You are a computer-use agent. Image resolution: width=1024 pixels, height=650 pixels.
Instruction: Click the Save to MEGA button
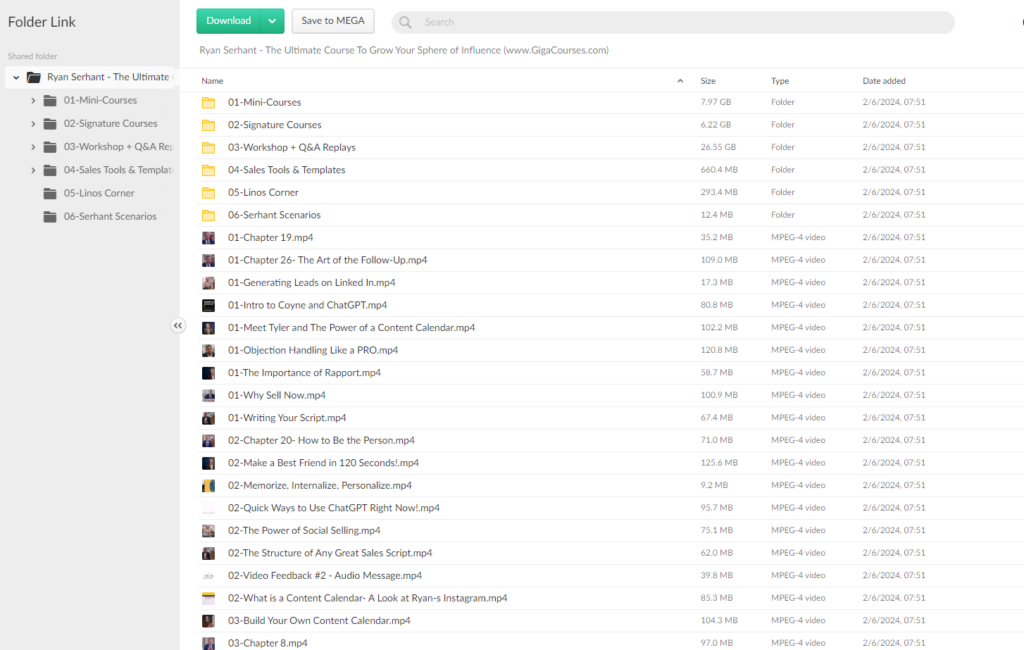[x=333, y=21]
